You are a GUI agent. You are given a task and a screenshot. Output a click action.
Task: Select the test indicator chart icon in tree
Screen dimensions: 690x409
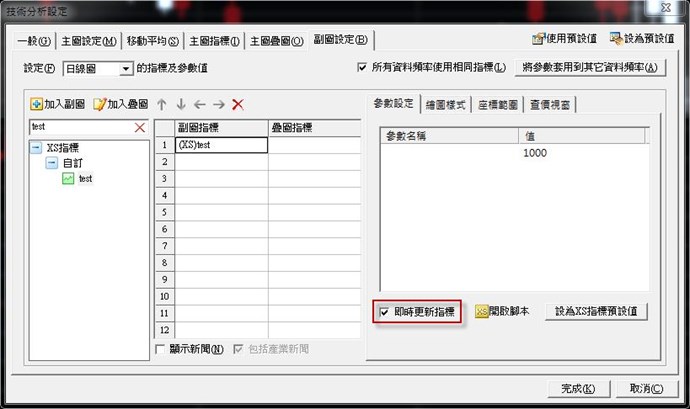pos(68,178)
